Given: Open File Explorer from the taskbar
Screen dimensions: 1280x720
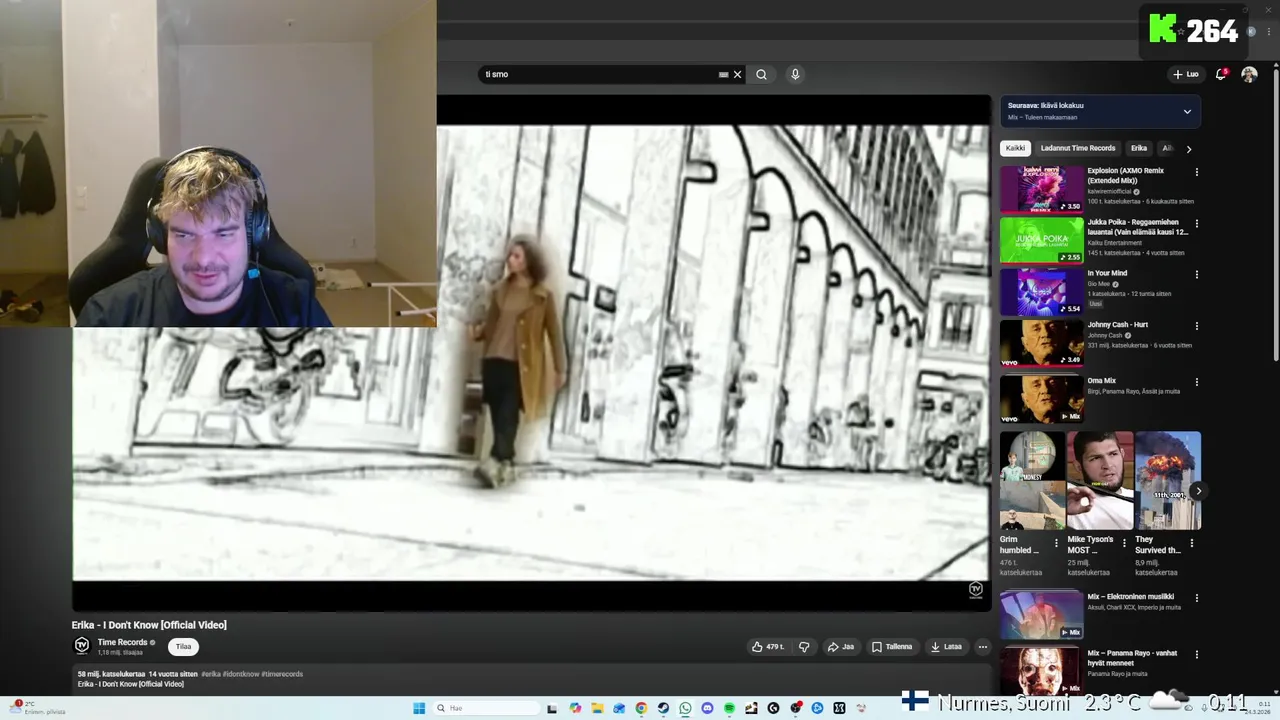Looking at the screenshot, I should click(597, 708).
